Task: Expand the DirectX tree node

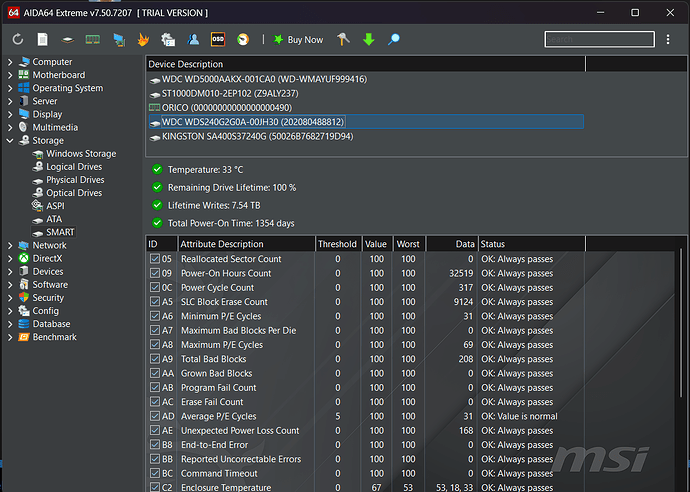Action: (10, 259)
